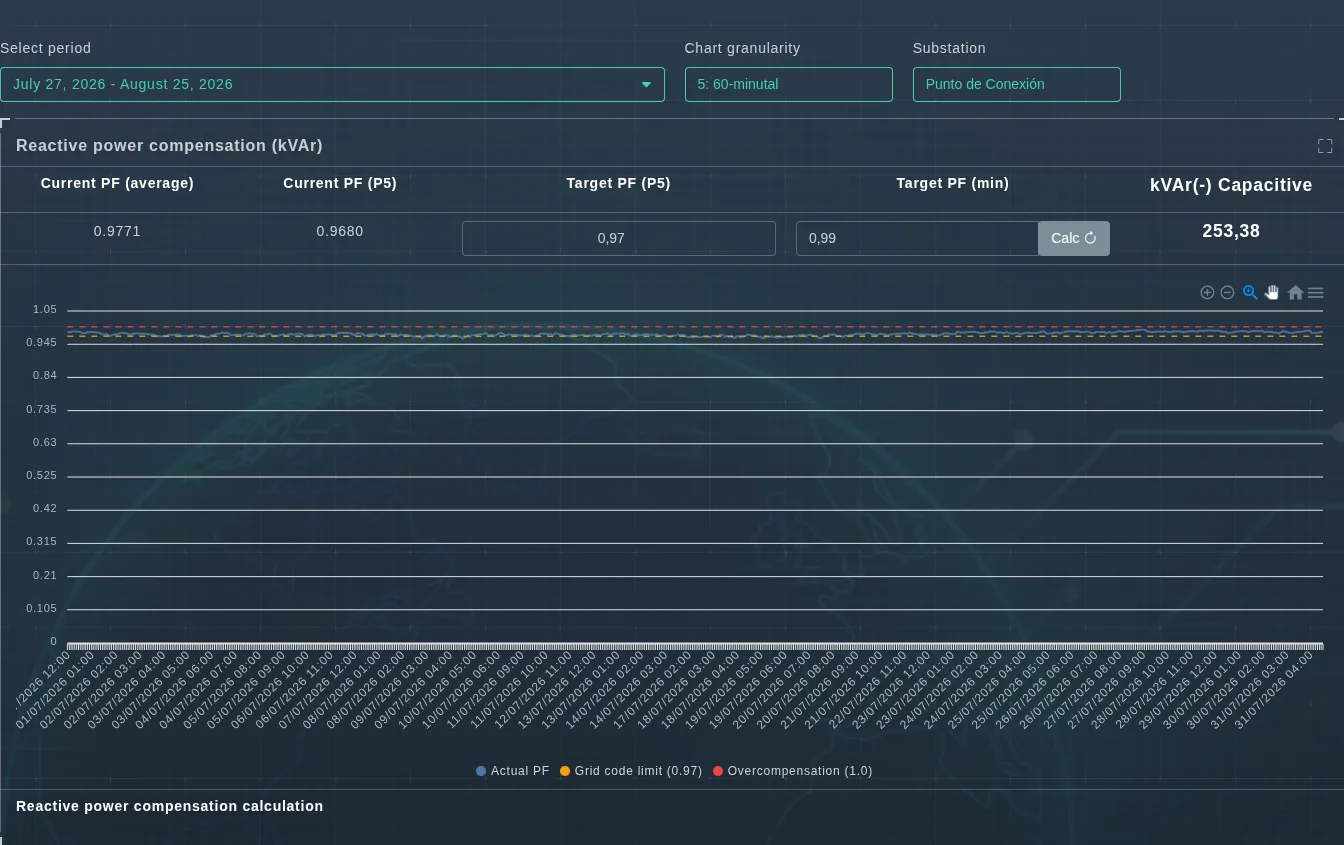This screenshot has height=845, width=1344.
Task: Click the Reactive power compensation (kVAr) title
Action: pos(169,146)
